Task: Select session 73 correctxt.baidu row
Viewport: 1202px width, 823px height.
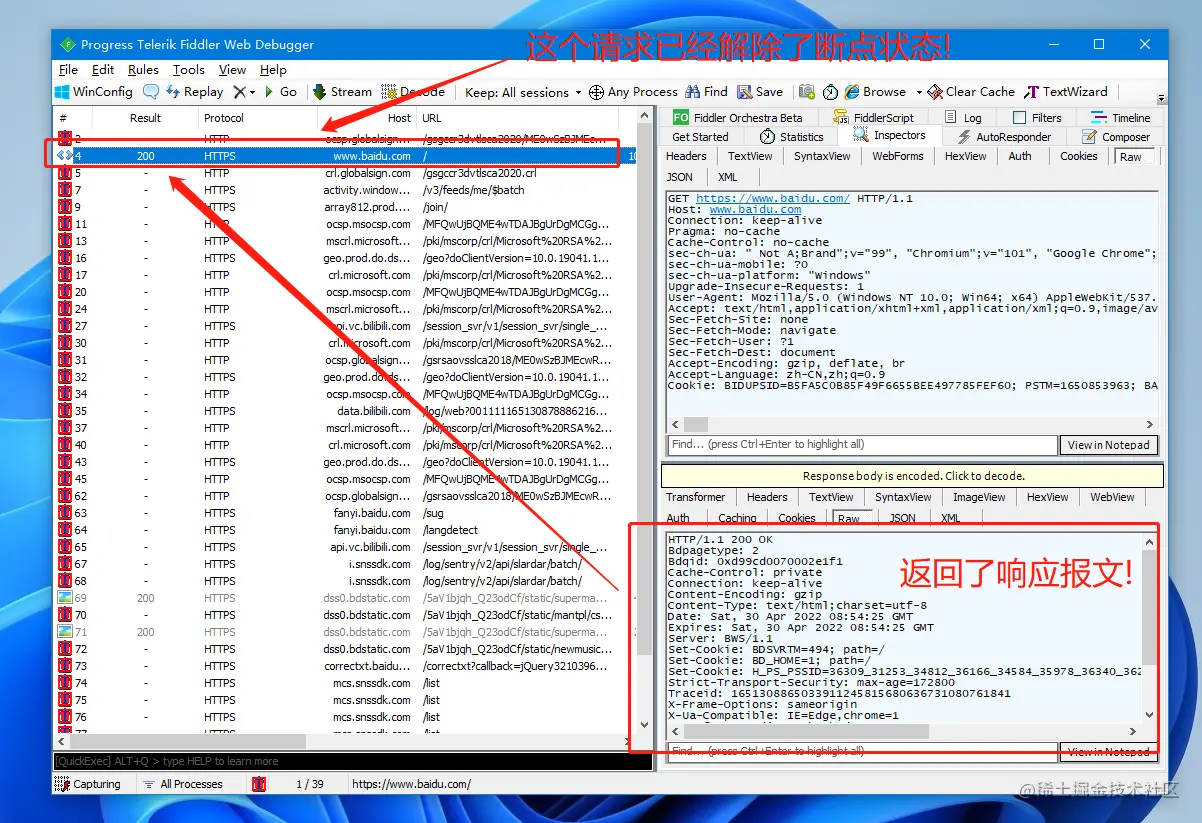Action: 346,666
